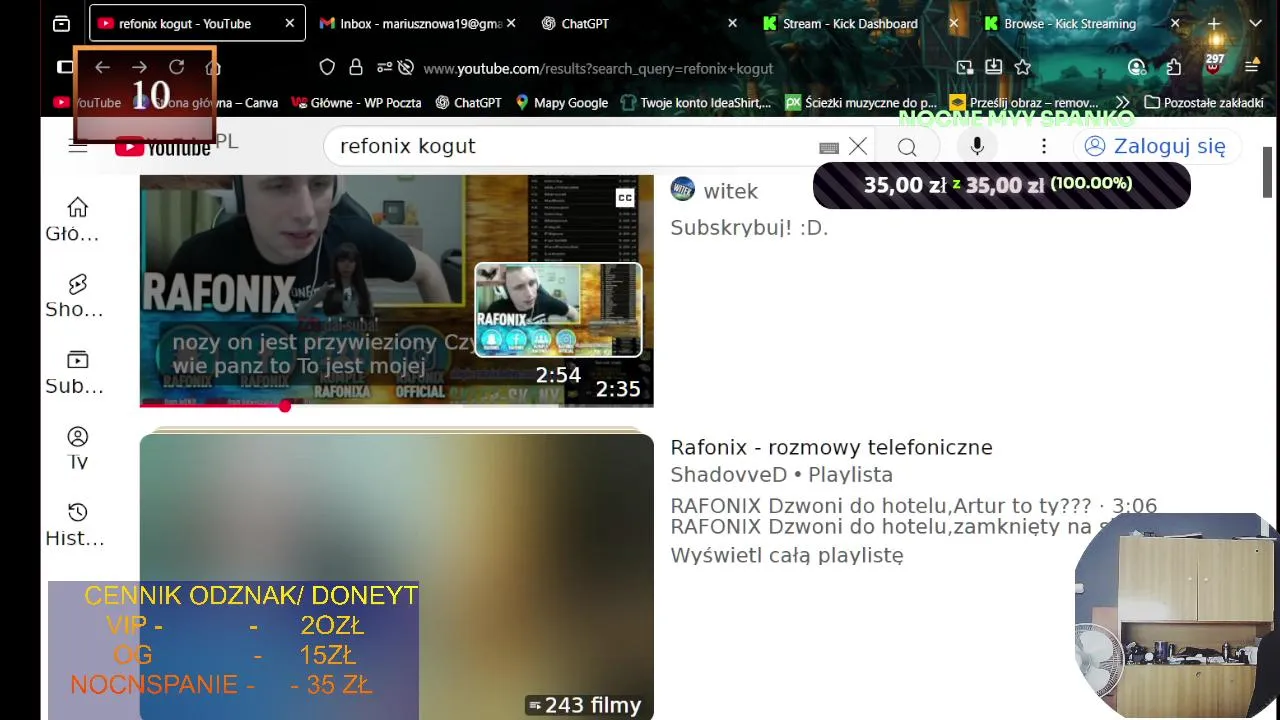Seek using red video progress bar
The width and height of the screenshot is (1280, 720).
coord(396,405)
